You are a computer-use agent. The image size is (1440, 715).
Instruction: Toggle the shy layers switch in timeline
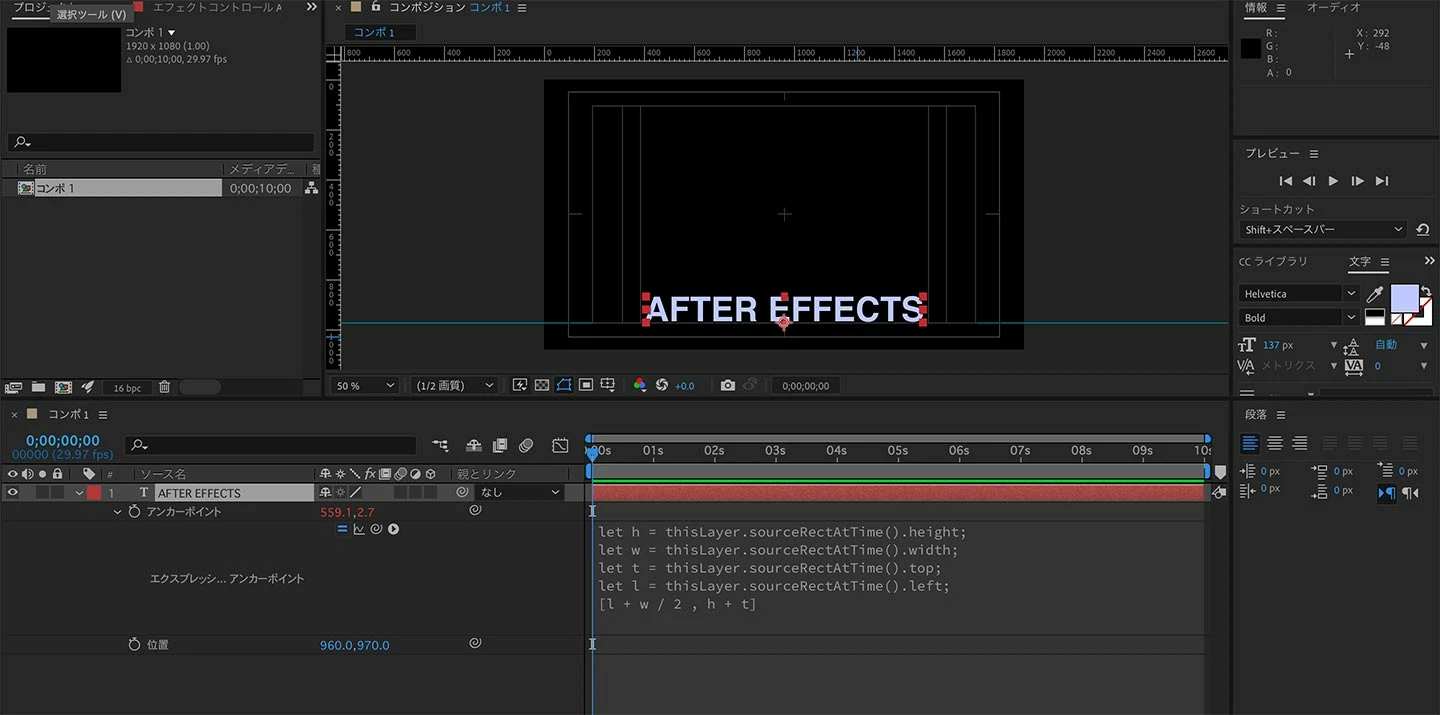(x=474, y=445)
